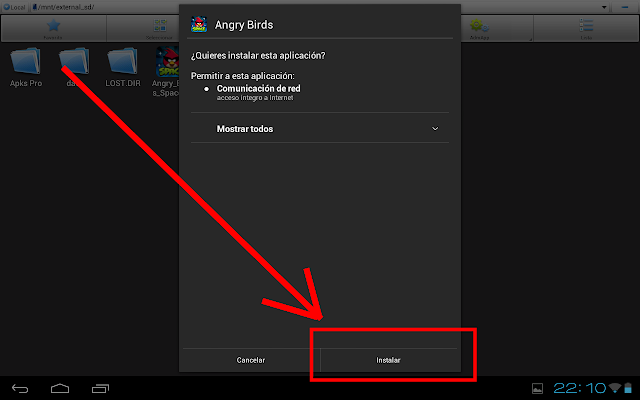The height and width of the screenshot is (400, 640).
Task: Open the path history dropdown arrow
Action: [604, 7]
